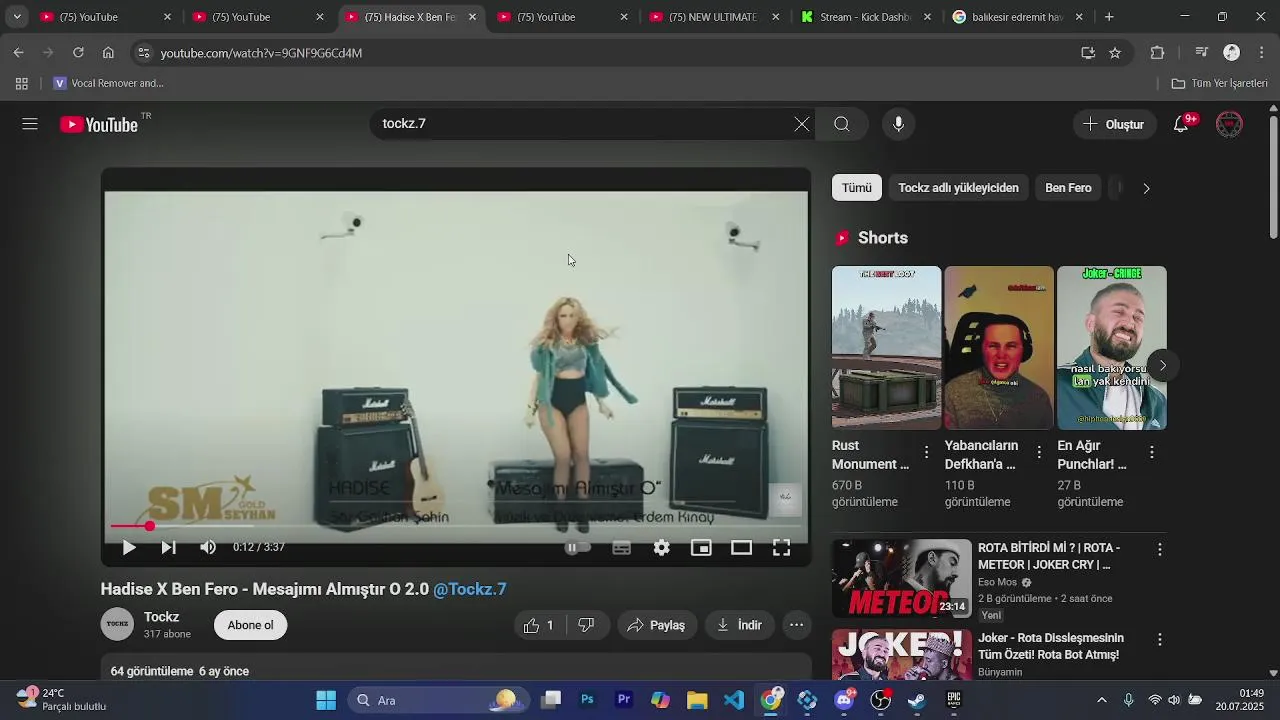Open the ROTA BİTİRDİ Mİ video title

pos(1050,556)
